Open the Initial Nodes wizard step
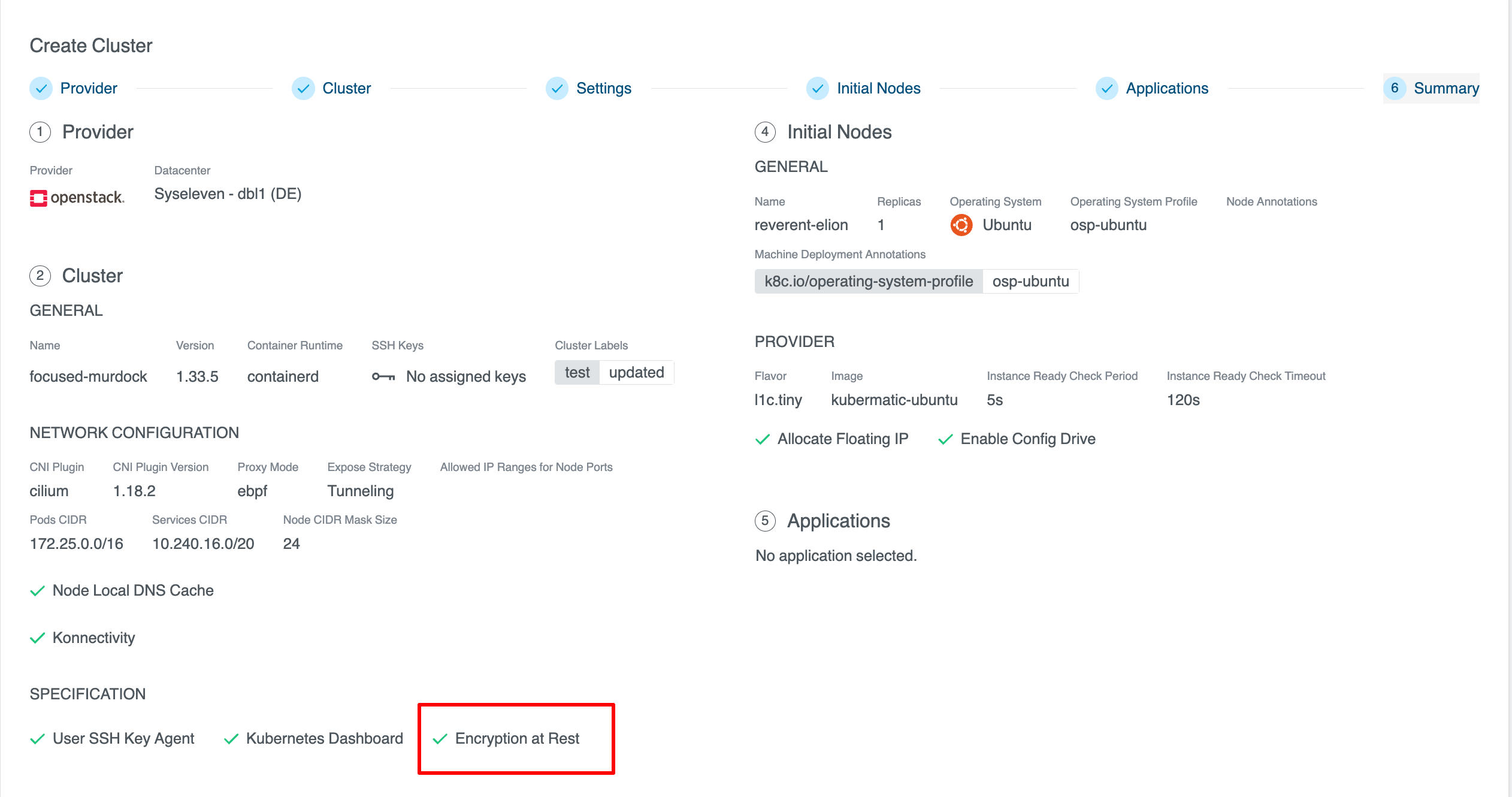Image resolution: width=1512 pixels, height=797 pixels. pos(878,88)
